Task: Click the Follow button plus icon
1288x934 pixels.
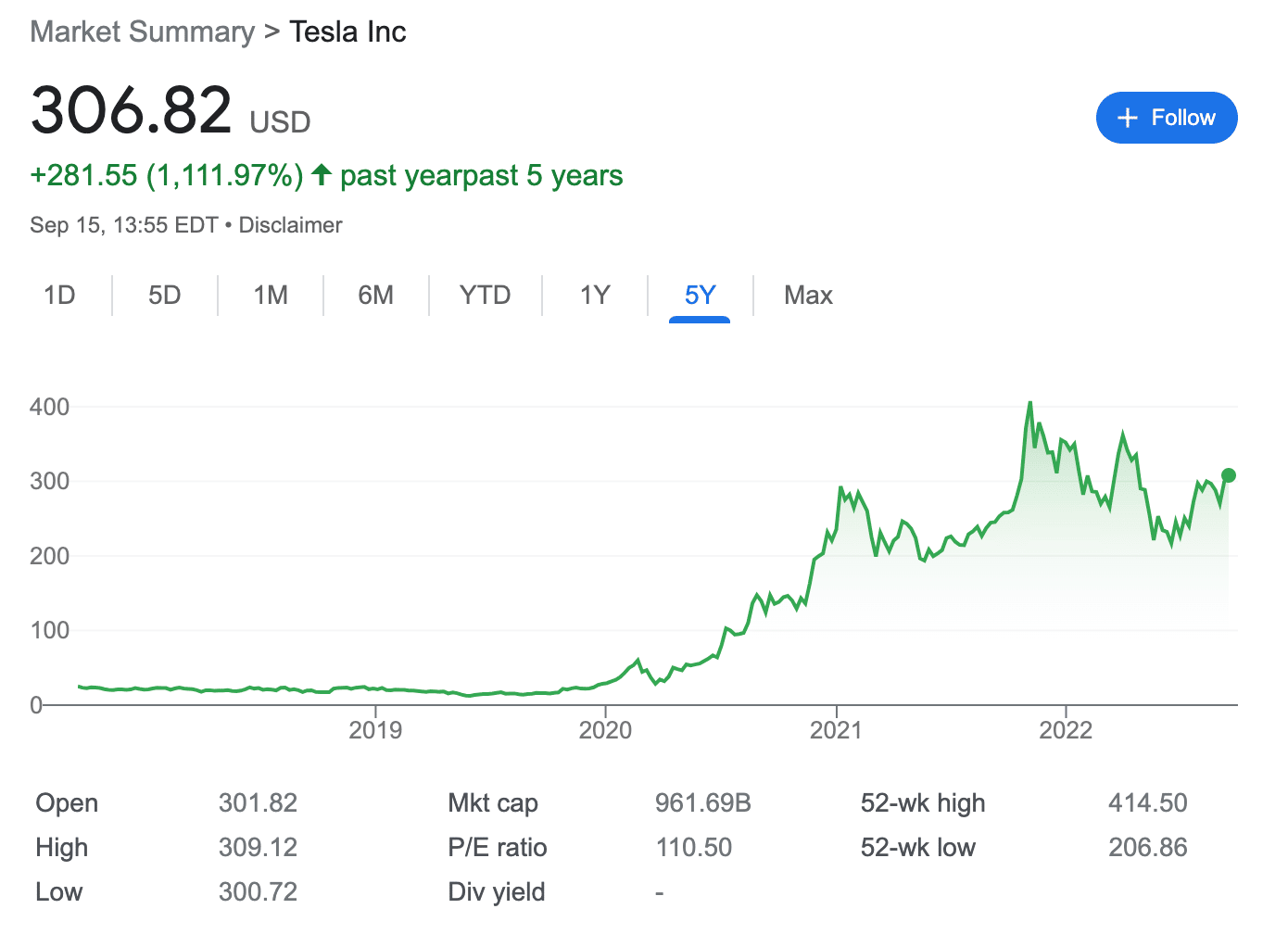Action: point(1127,118)
